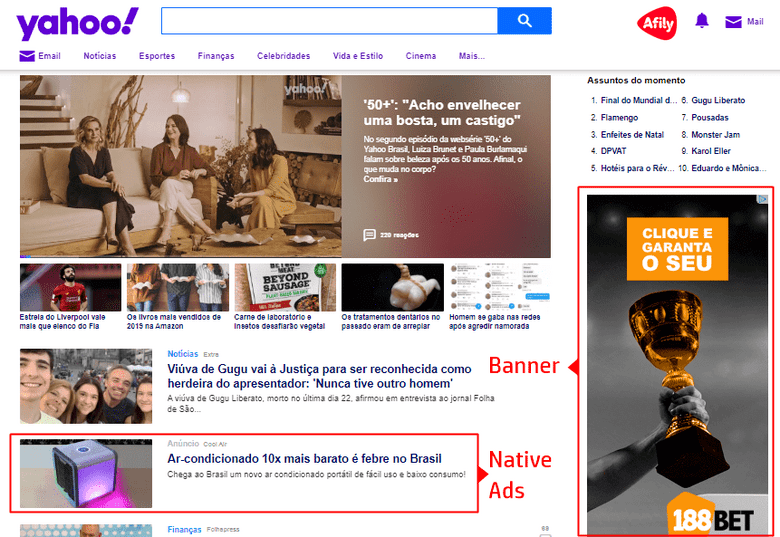Click the Yahoo logo
The width and height of the screenshot is (780, 537).
(77, 23)
